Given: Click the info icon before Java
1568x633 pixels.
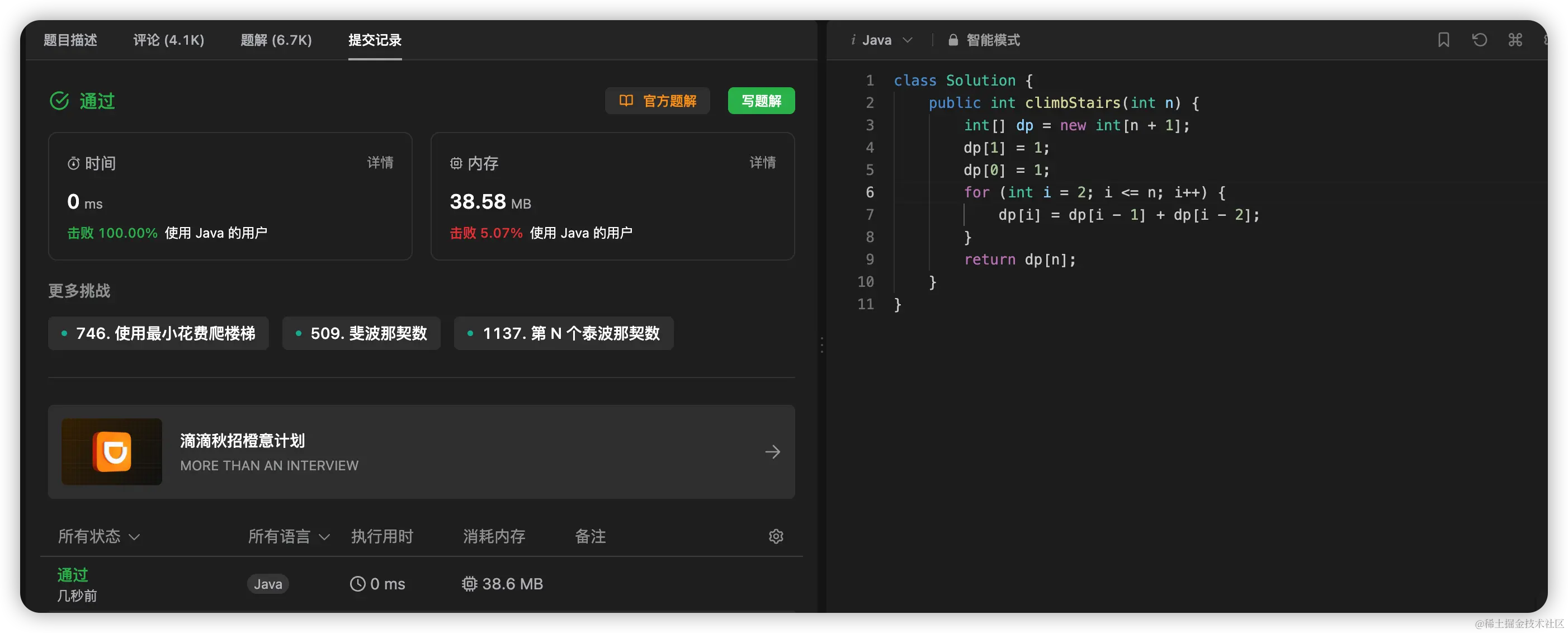Looking at the screenshot, I should (853, 40).
